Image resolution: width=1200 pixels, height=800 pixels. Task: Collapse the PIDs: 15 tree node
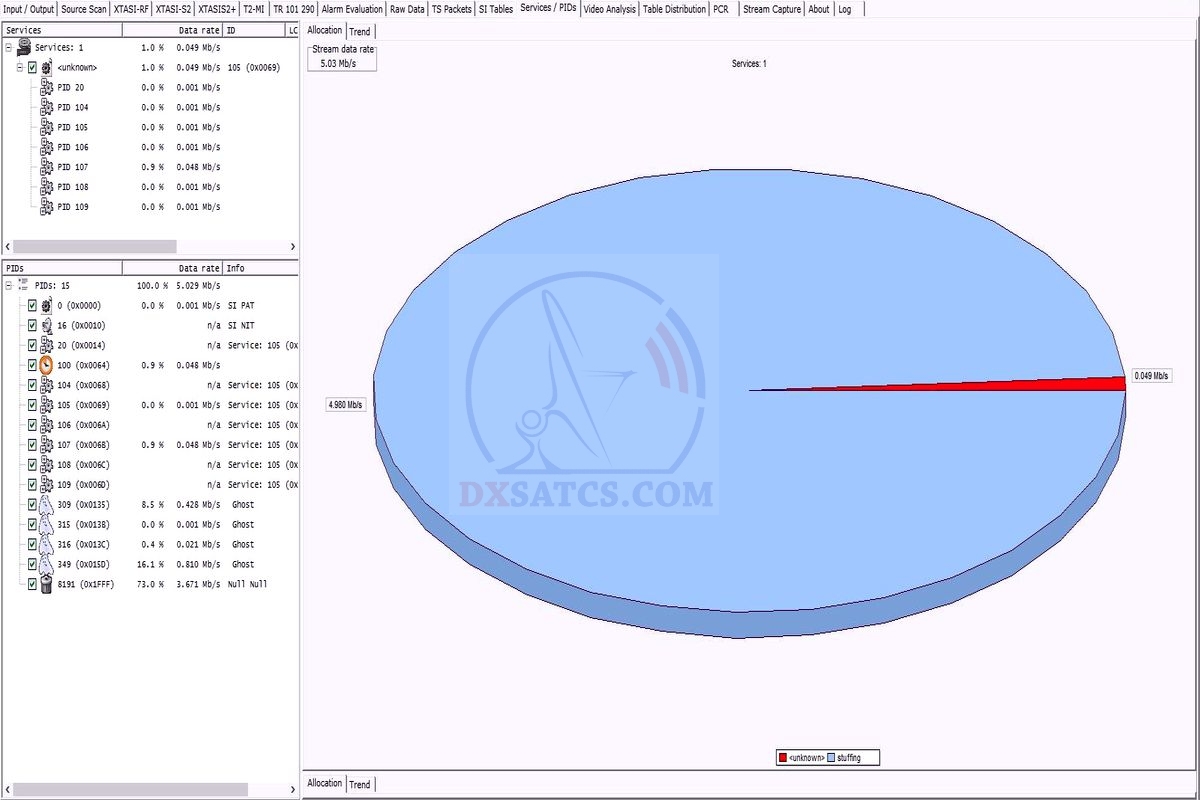click(9, 285)
